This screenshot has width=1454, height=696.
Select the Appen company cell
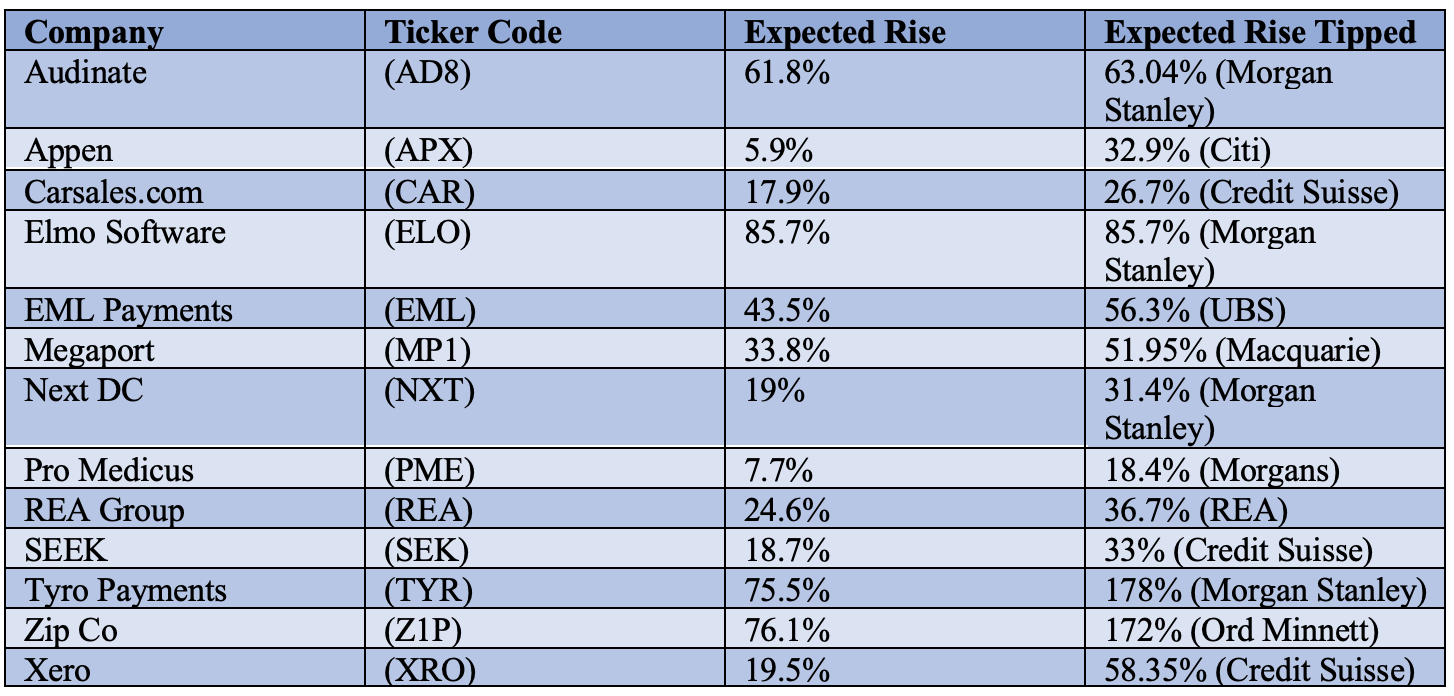coord(69,152)
